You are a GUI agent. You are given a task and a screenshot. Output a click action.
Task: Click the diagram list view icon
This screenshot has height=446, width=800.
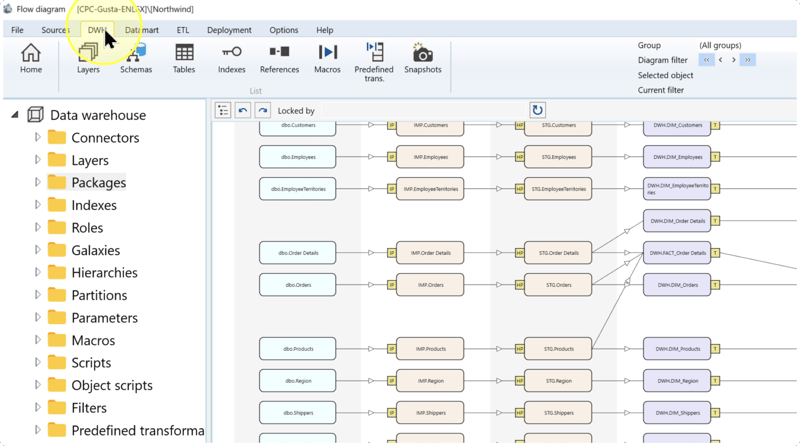click(x=223, y=110)
